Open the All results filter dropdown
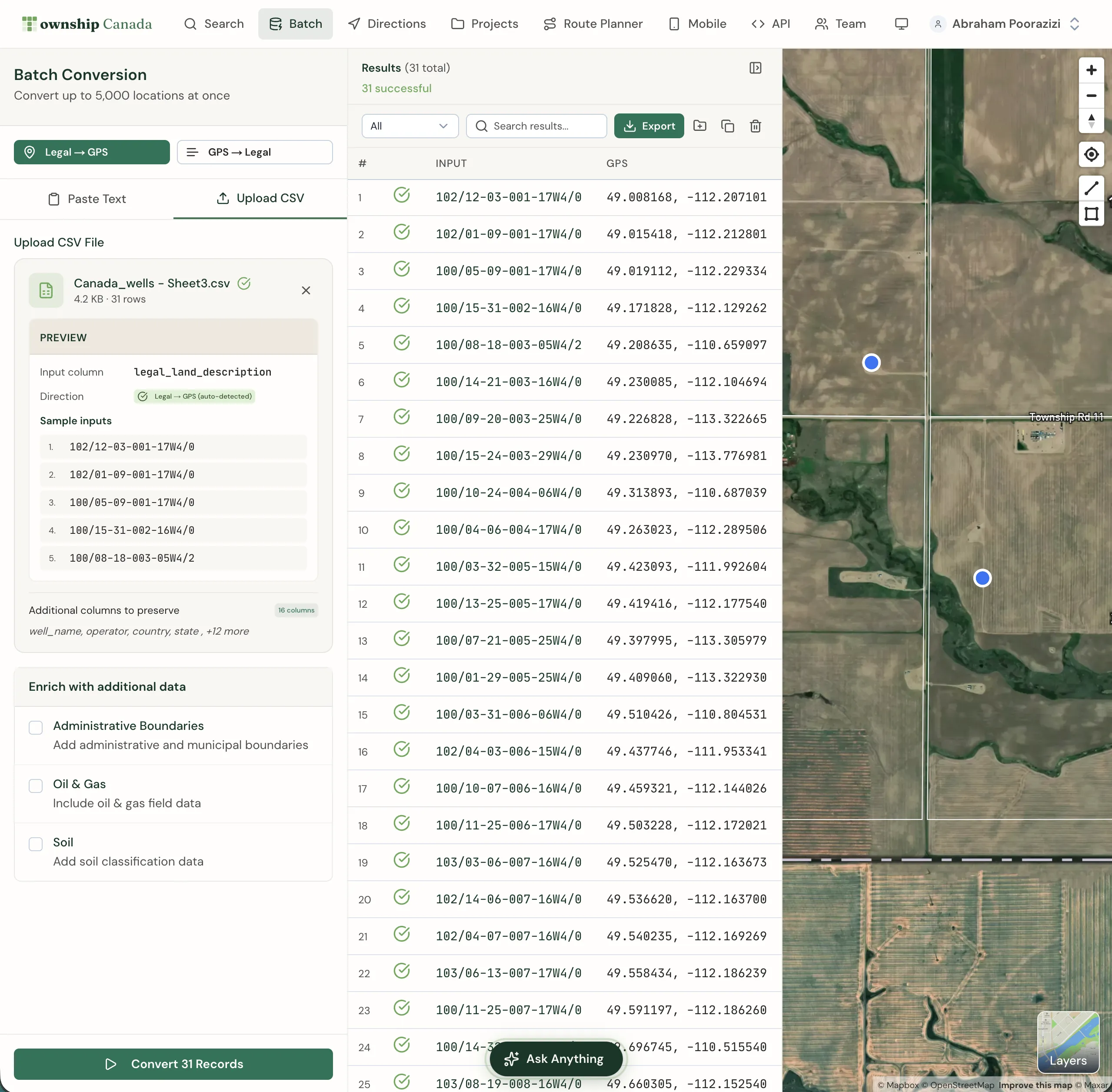Viewport: 1112px width, 1092px height. click(x=410, y=126)
